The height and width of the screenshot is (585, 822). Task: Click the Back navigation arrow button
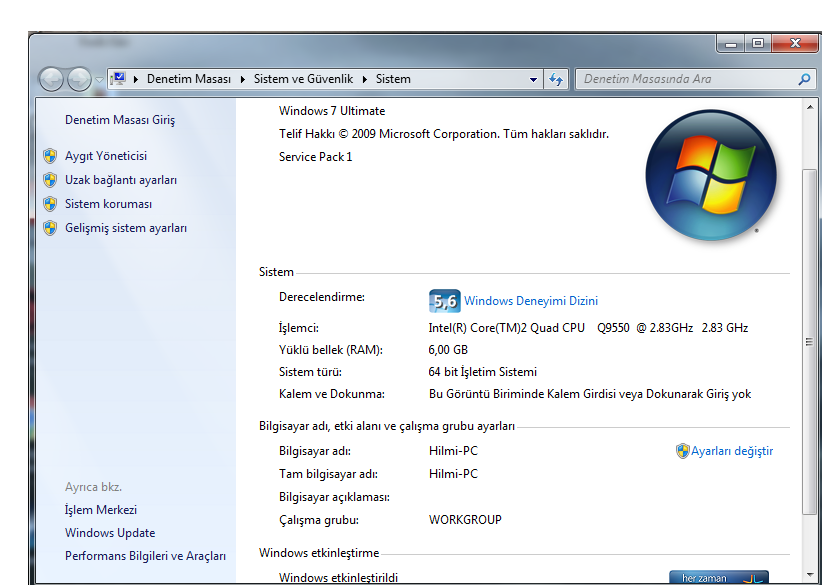click(52, 79)
